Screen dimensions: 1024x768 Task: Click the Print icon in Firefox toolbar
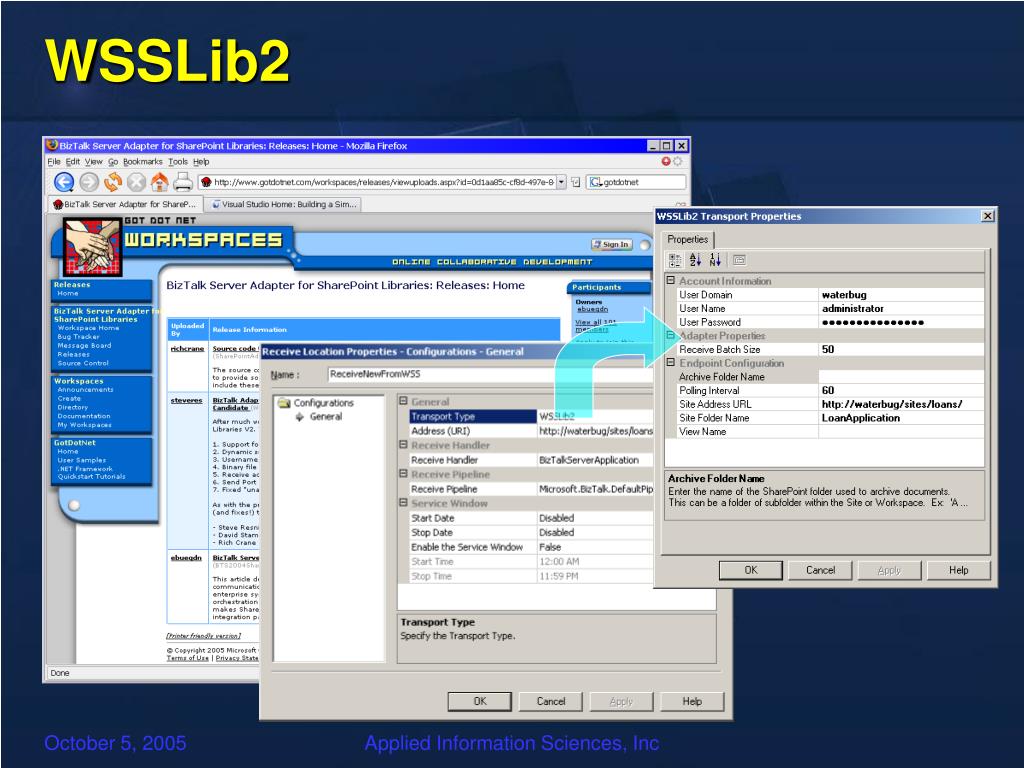tap(183, 182)
